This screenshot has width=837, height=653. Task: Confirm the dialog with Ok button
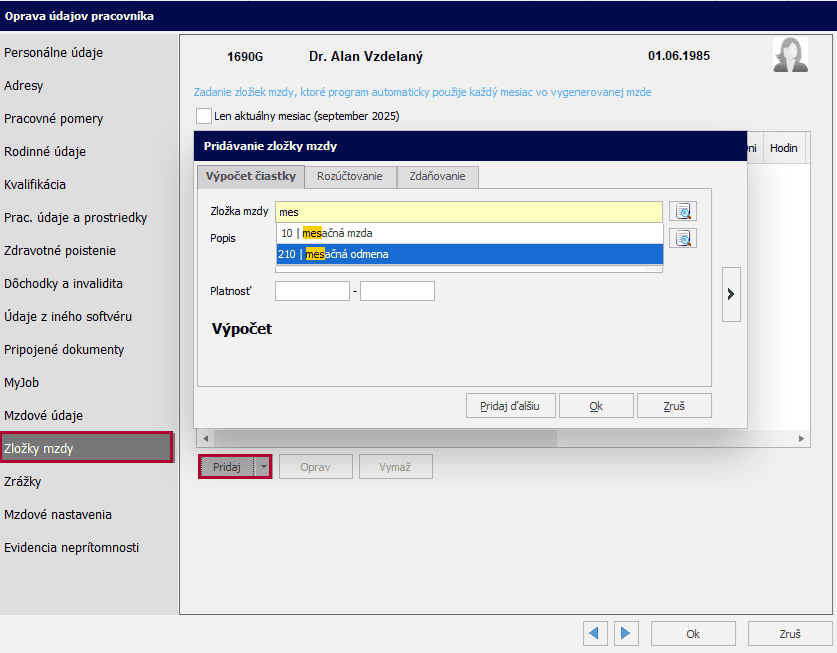(596, 406)
